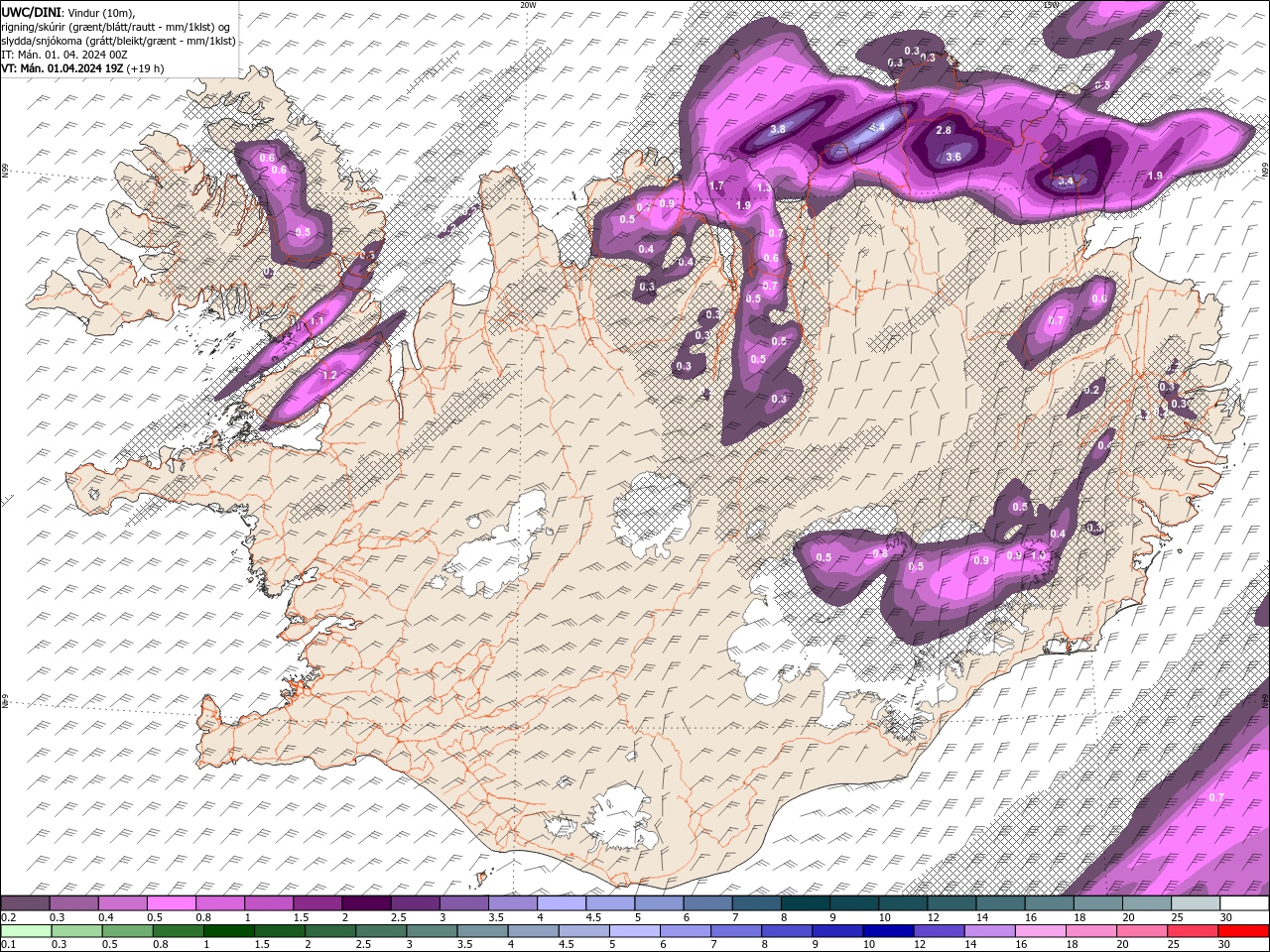Pick the white 30 swatch on the snow scale
1270x952 pixels.
(x=1244, y=903)
